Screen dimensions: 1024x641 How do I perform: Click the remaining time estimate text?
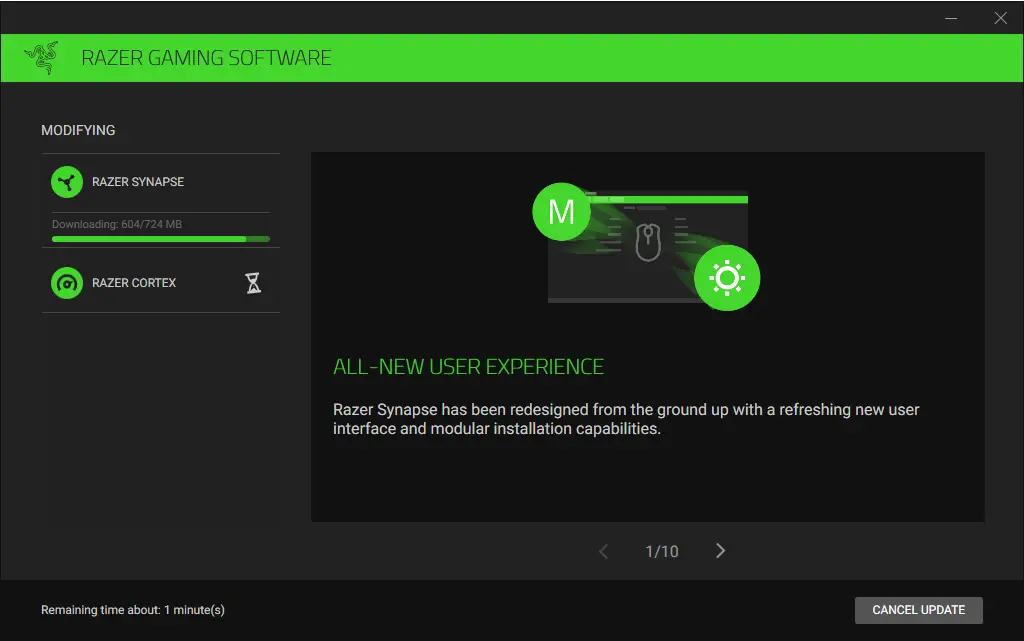[x=132, y=610]
